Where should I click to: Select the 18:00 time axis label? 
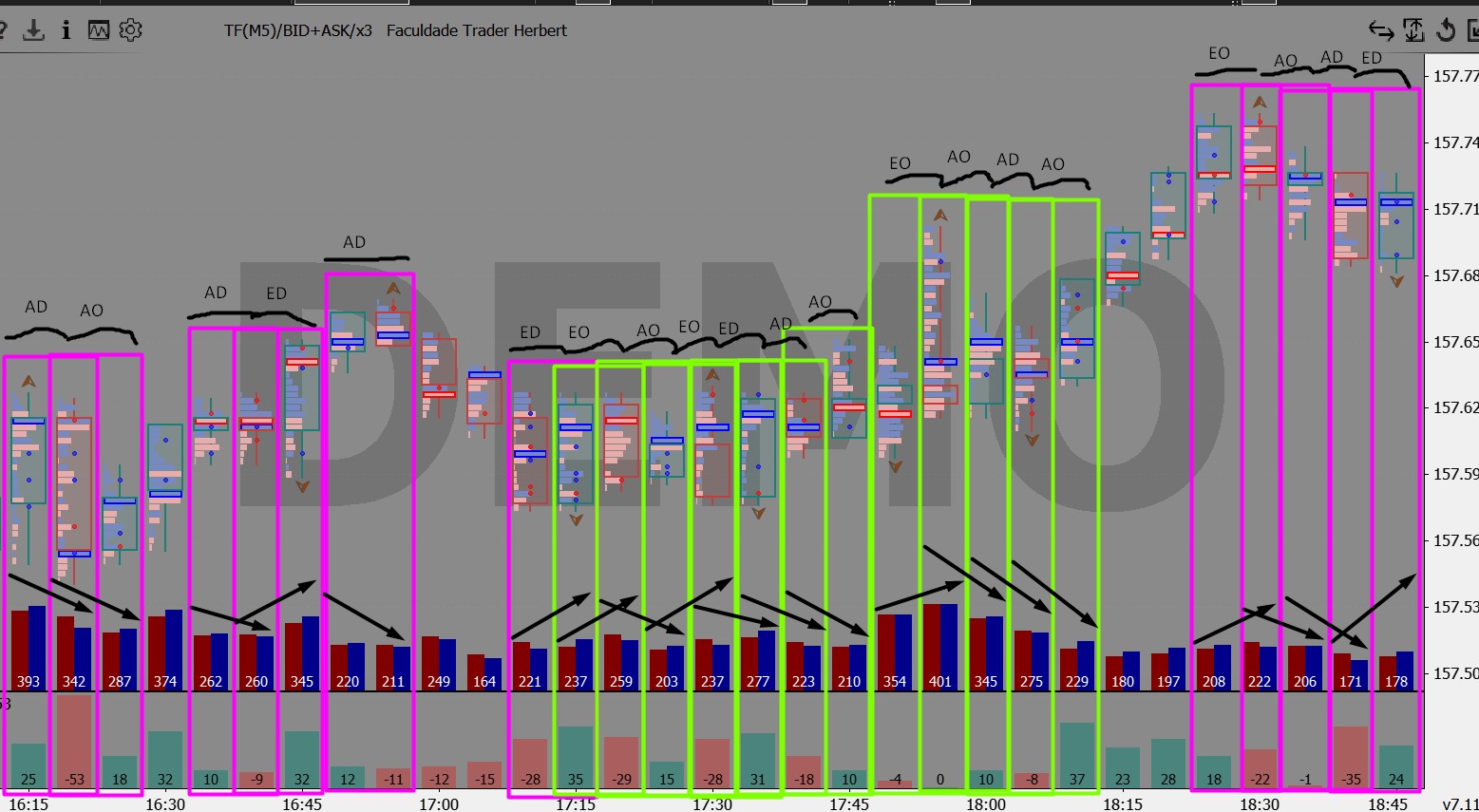click(986, 803)
